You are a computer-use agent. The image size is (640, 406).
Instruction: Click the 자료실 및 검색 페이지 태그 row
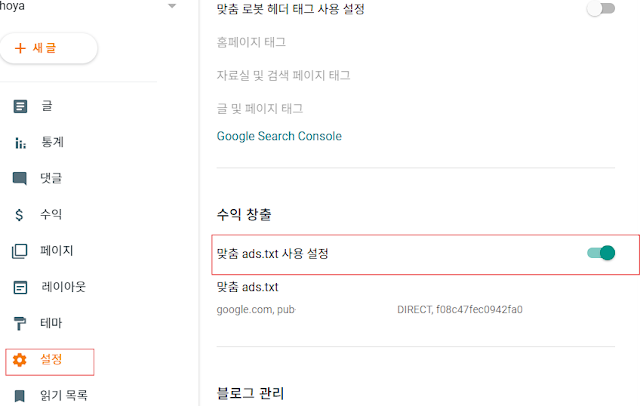click(x=283, y=75)
